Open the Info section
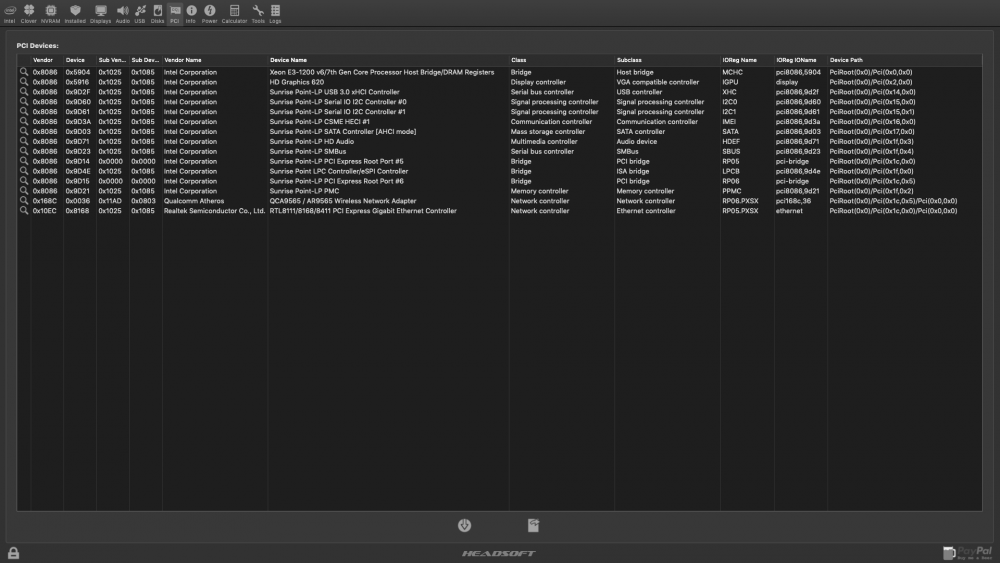The width and height of the screenshot is (1000, 563). click(191, 13)
